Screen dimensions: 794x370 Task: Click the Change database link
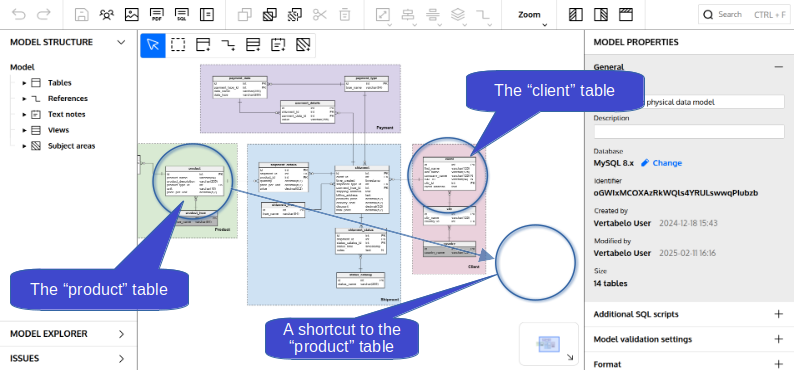coord(661,163)
